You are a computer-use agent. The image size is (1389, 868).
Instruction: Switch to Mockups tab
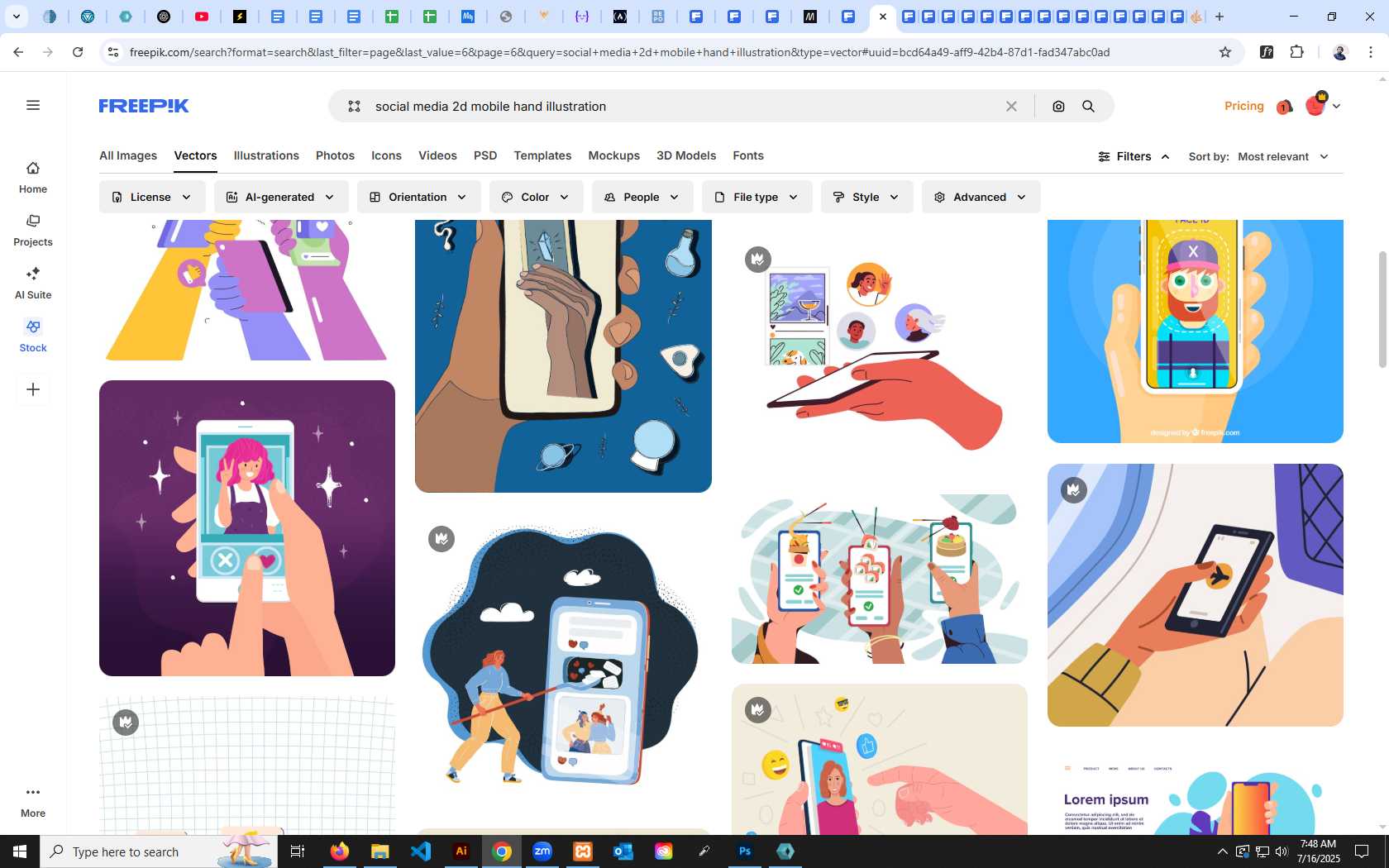pyautogui.click(x=613, y=155)
